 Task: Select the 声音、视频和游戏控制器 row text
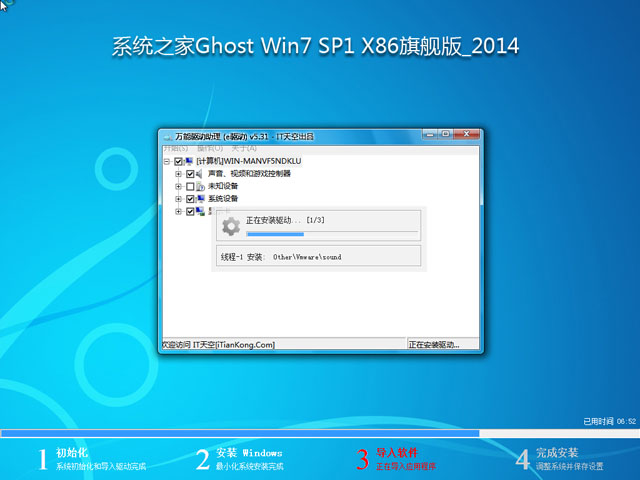click(x=249, y=174)
